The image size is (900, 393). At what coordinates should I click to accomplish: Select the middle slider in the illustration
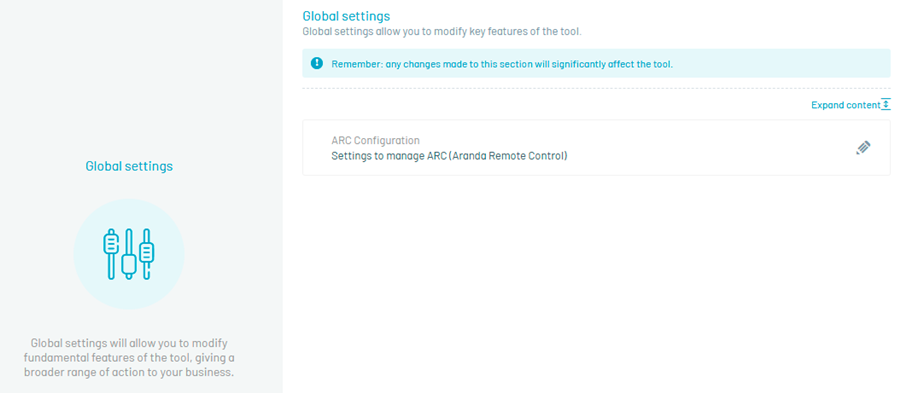point(129,254)
